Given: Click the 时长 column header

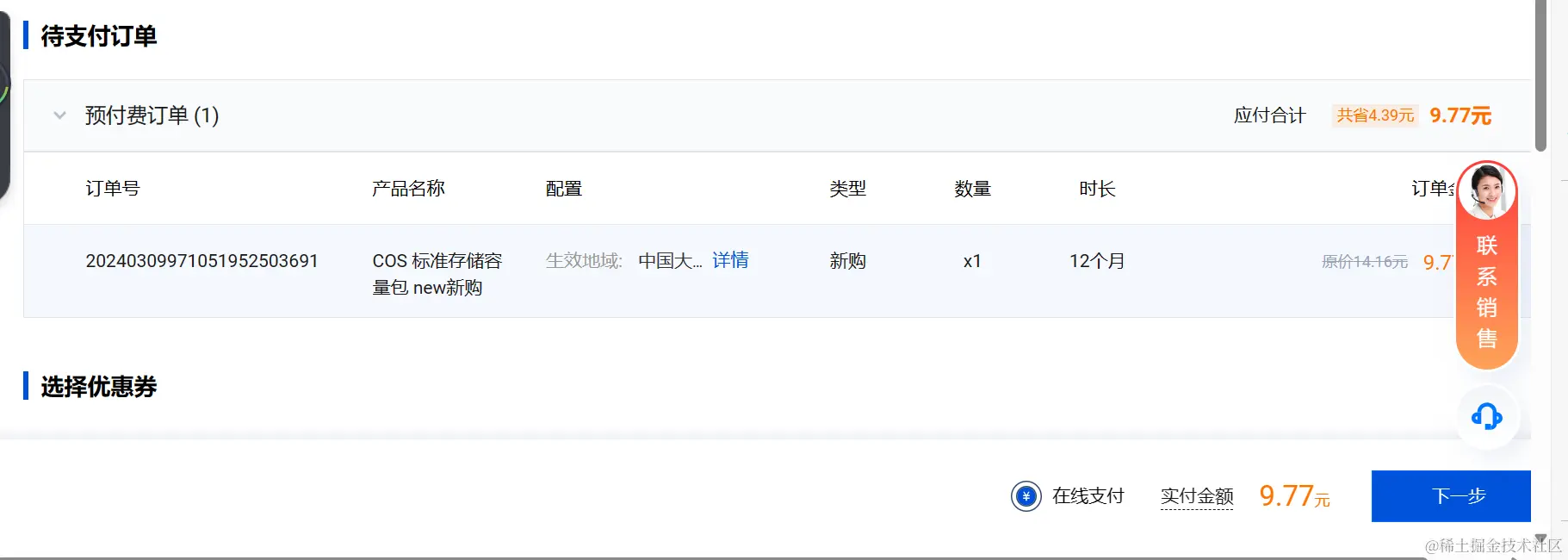Looking at the screenshot, I should coord(1098,189).
